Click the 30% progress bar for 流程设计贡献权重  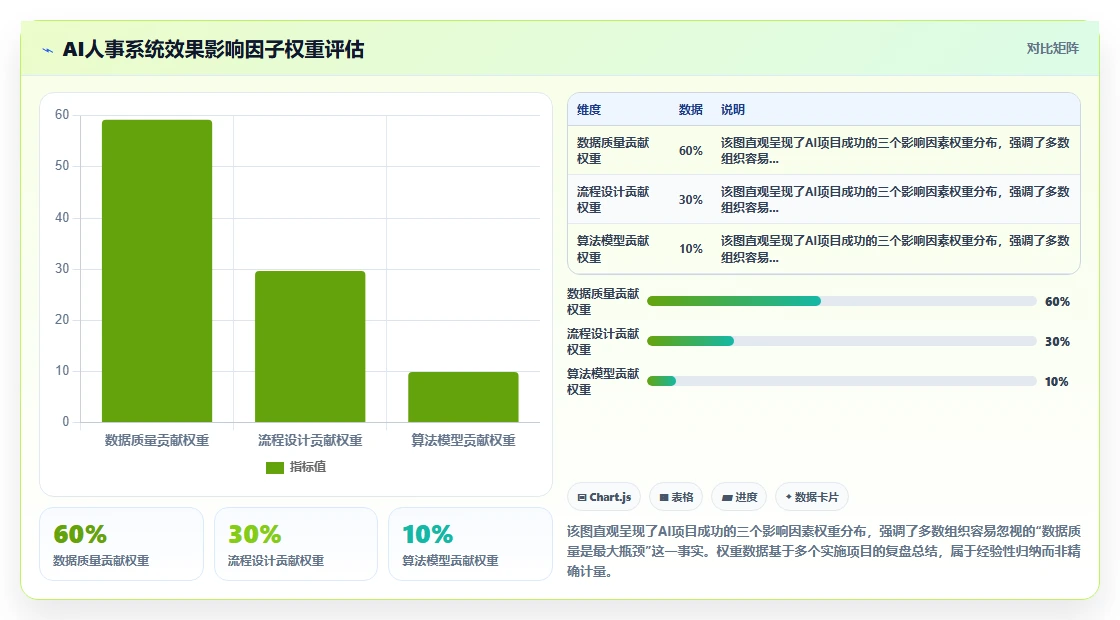point(841,341)
